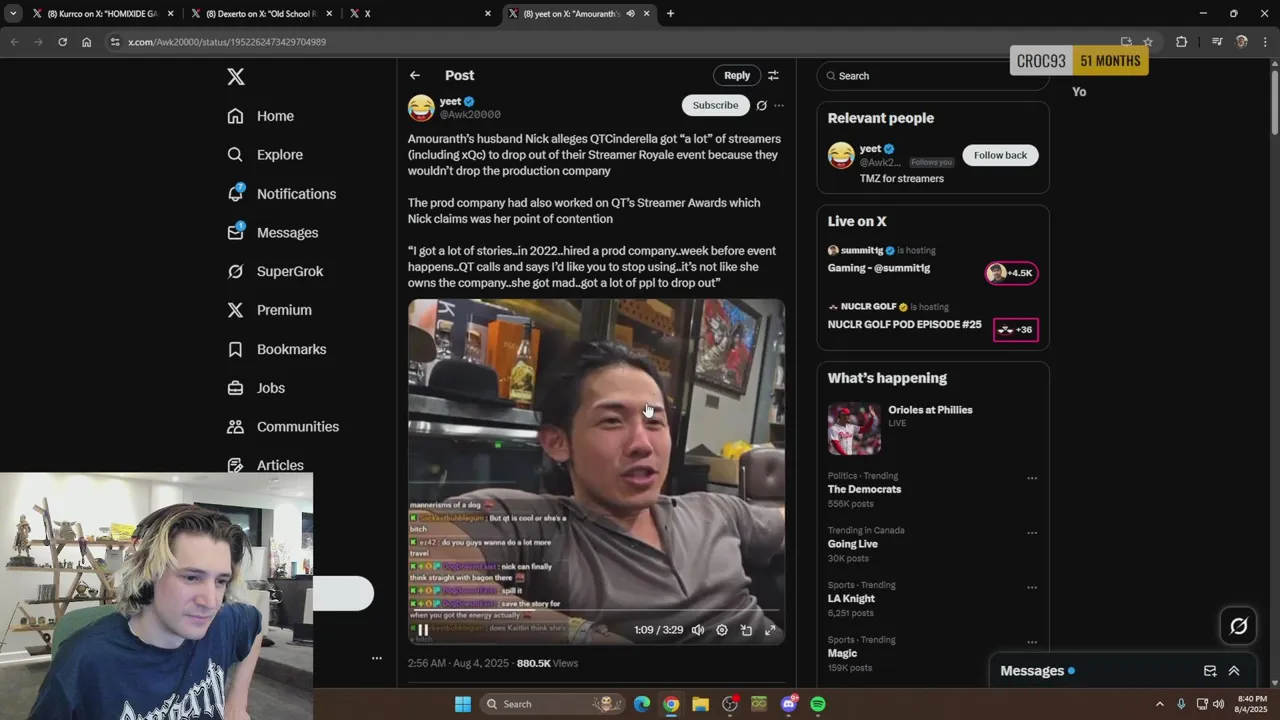Open The Democrats trend
The image size is (1280, 720).
(864, 489)
